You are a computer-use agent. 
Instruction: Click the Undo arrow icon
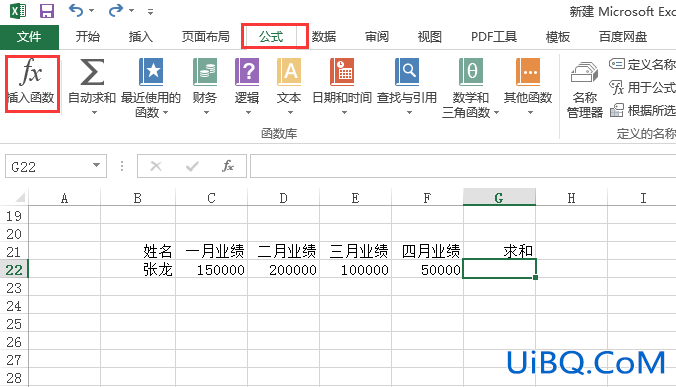tap(76, 10)
